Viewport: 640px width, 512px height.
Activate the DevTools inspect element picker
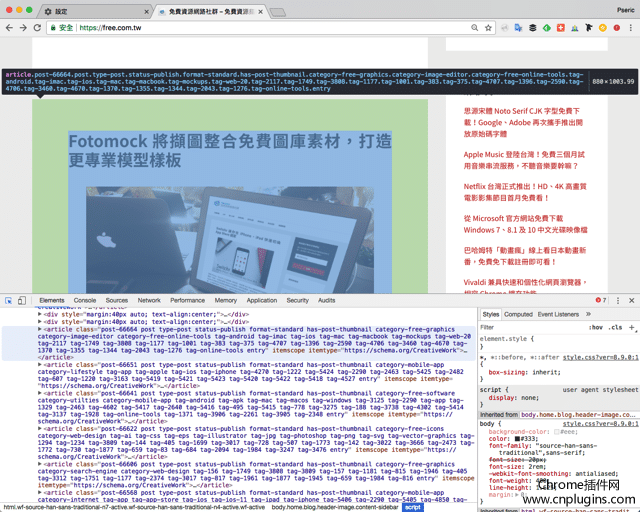(8, 301)
